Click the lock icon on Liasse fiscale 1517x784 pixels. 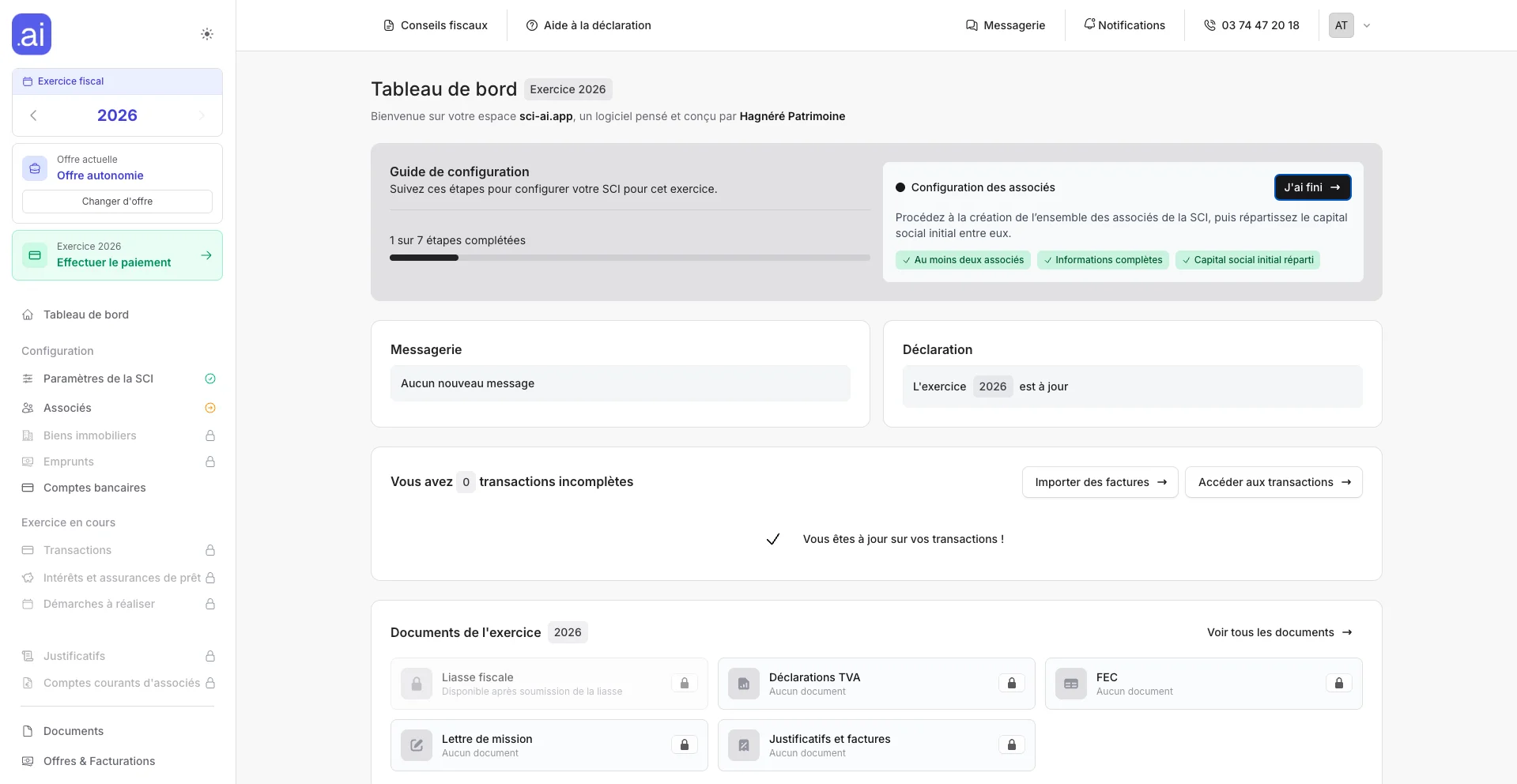coord(684,684)
